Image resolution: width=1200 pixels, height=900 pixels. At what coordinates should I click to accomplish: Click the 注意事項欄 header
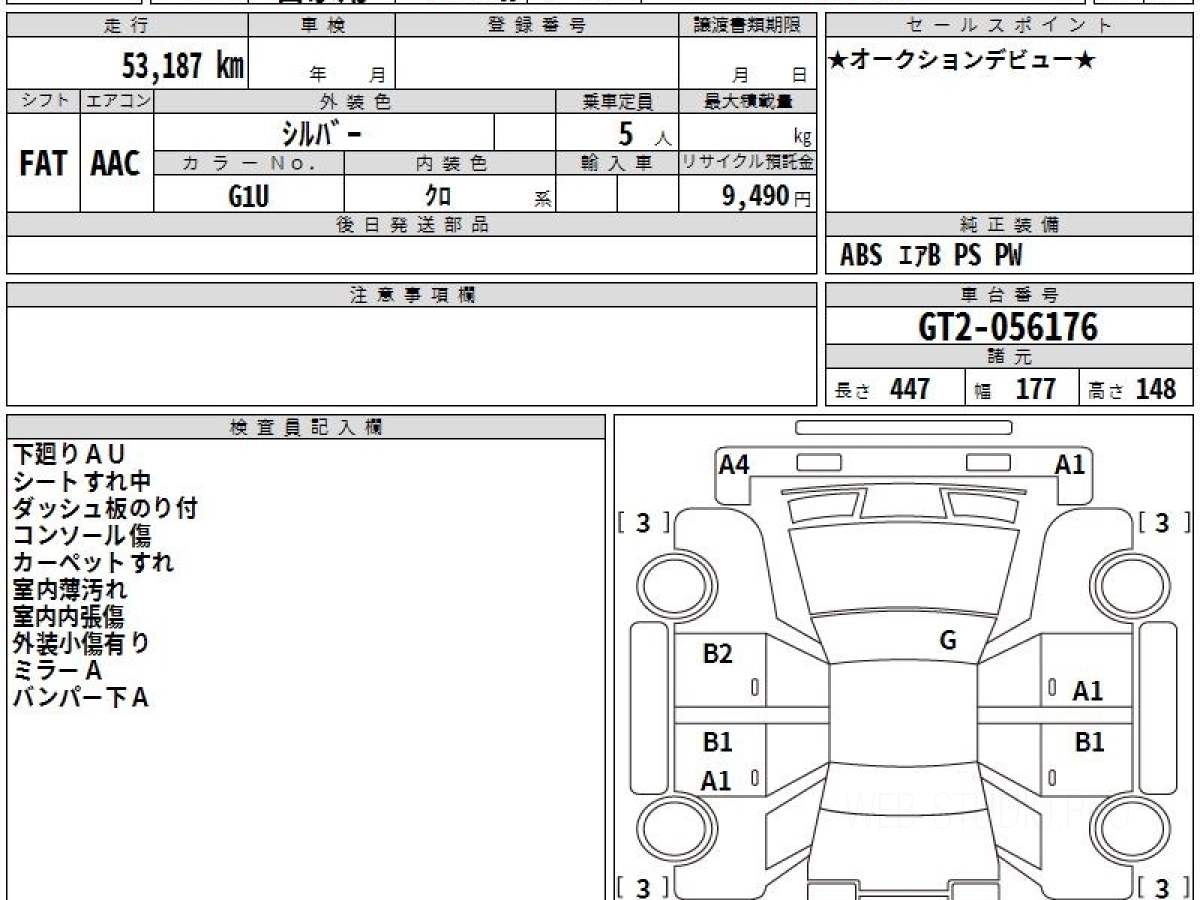[412, 295]
